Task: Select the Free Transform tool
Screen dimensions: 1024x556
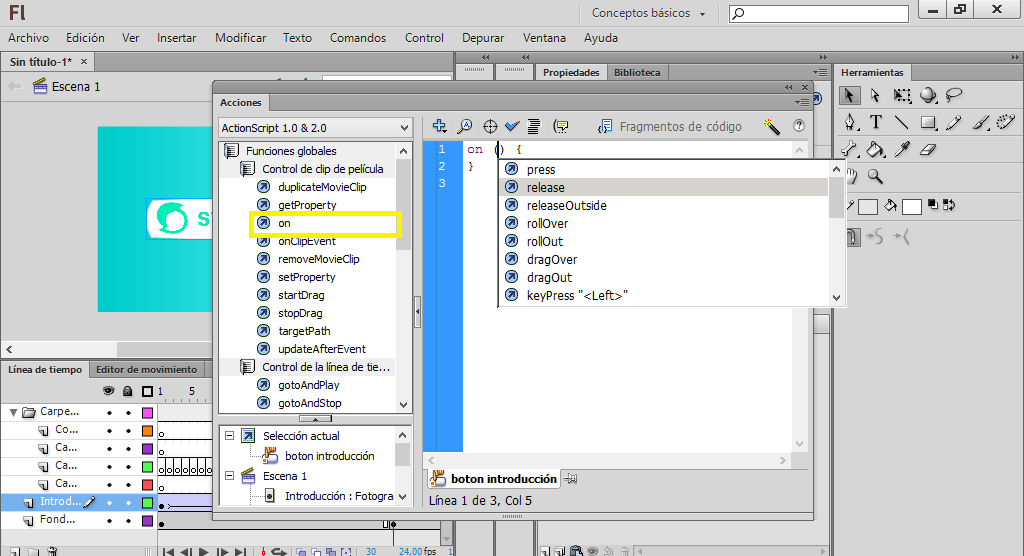Action: pyautogui.click(x=903, y=96)
